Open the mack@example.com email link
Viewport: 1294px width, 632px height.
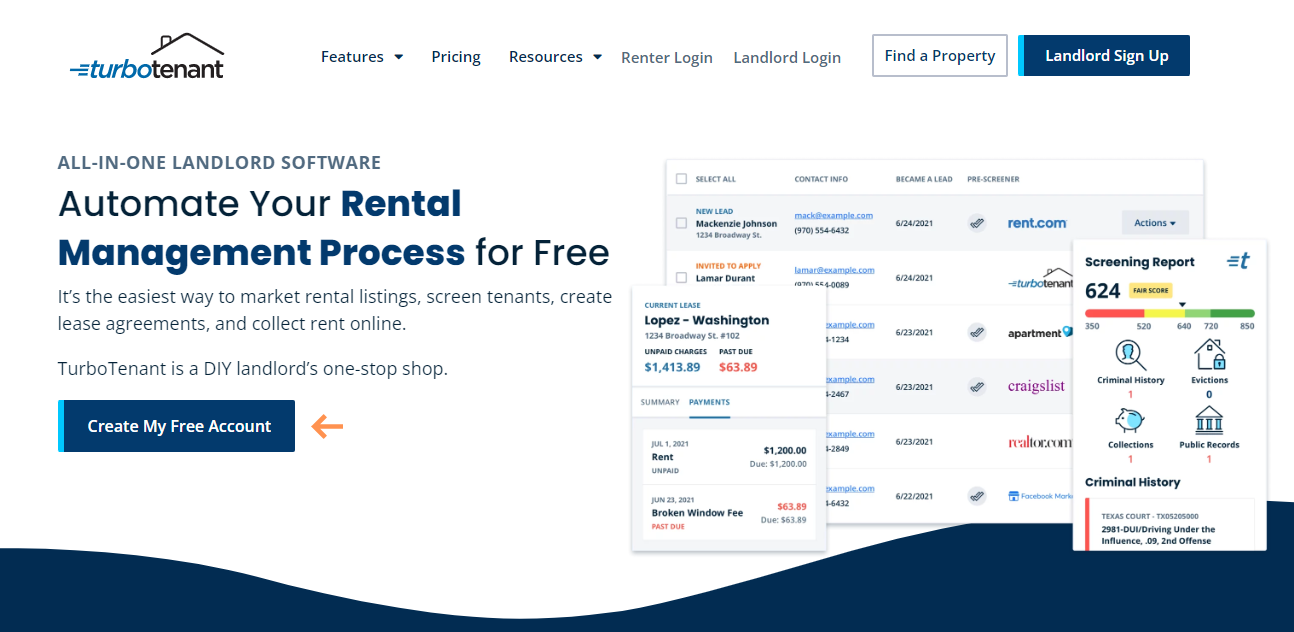pyautogui.click(x=834, y=215)
